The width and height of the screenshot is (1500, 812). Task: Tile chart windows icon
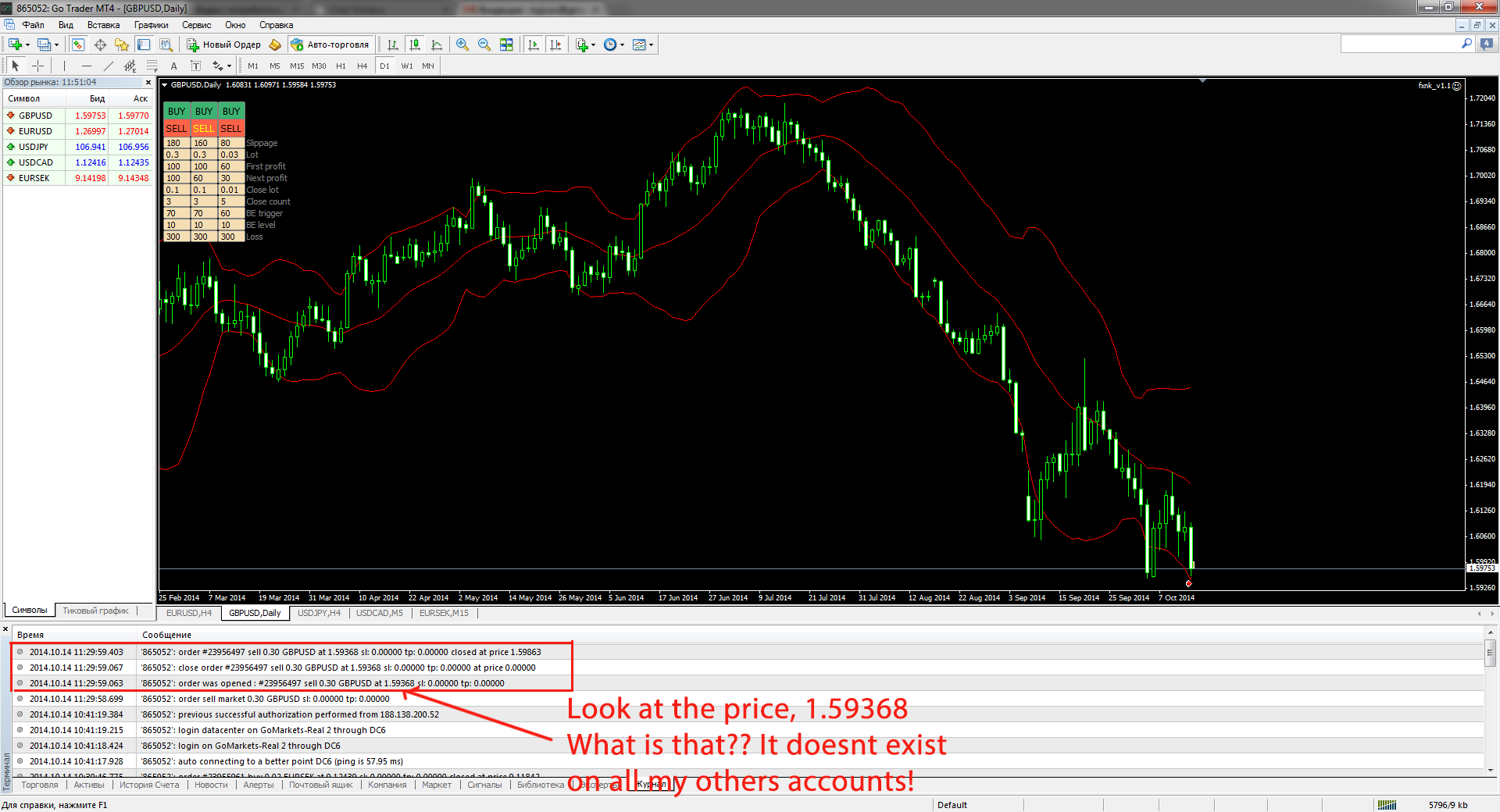506,45
